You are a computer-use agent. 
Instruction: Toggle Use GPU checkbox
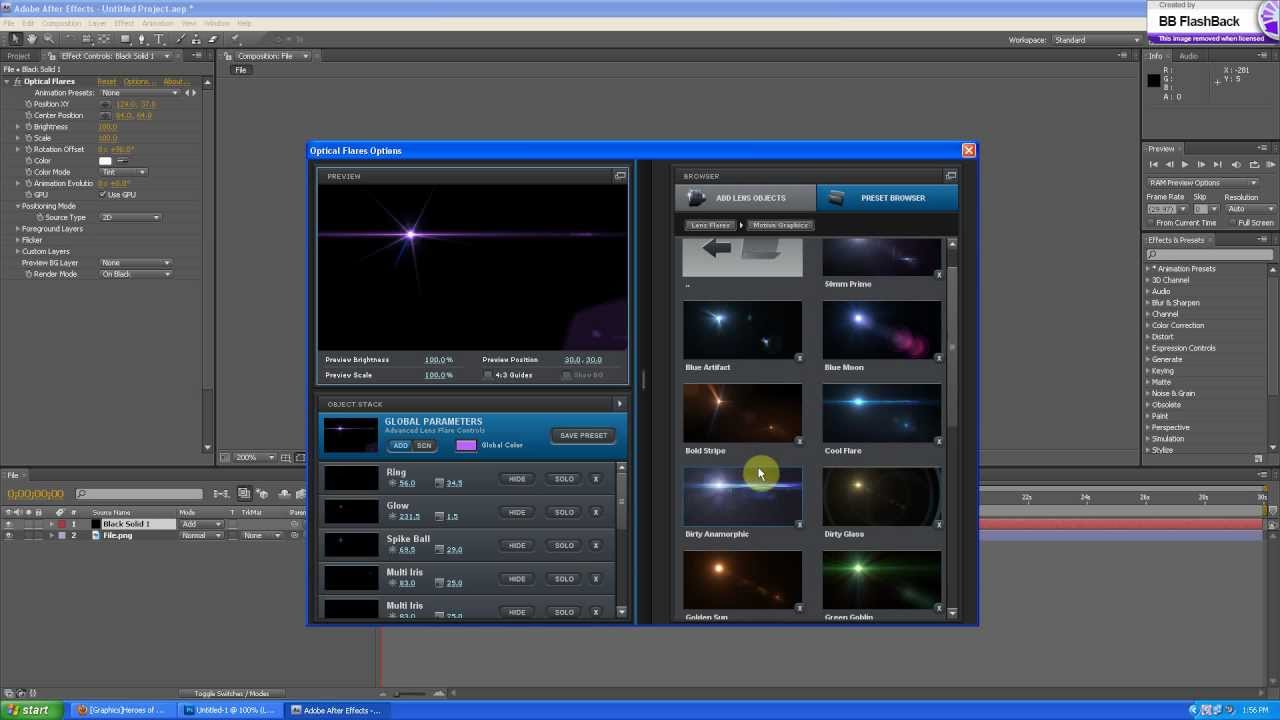[103, 195]
